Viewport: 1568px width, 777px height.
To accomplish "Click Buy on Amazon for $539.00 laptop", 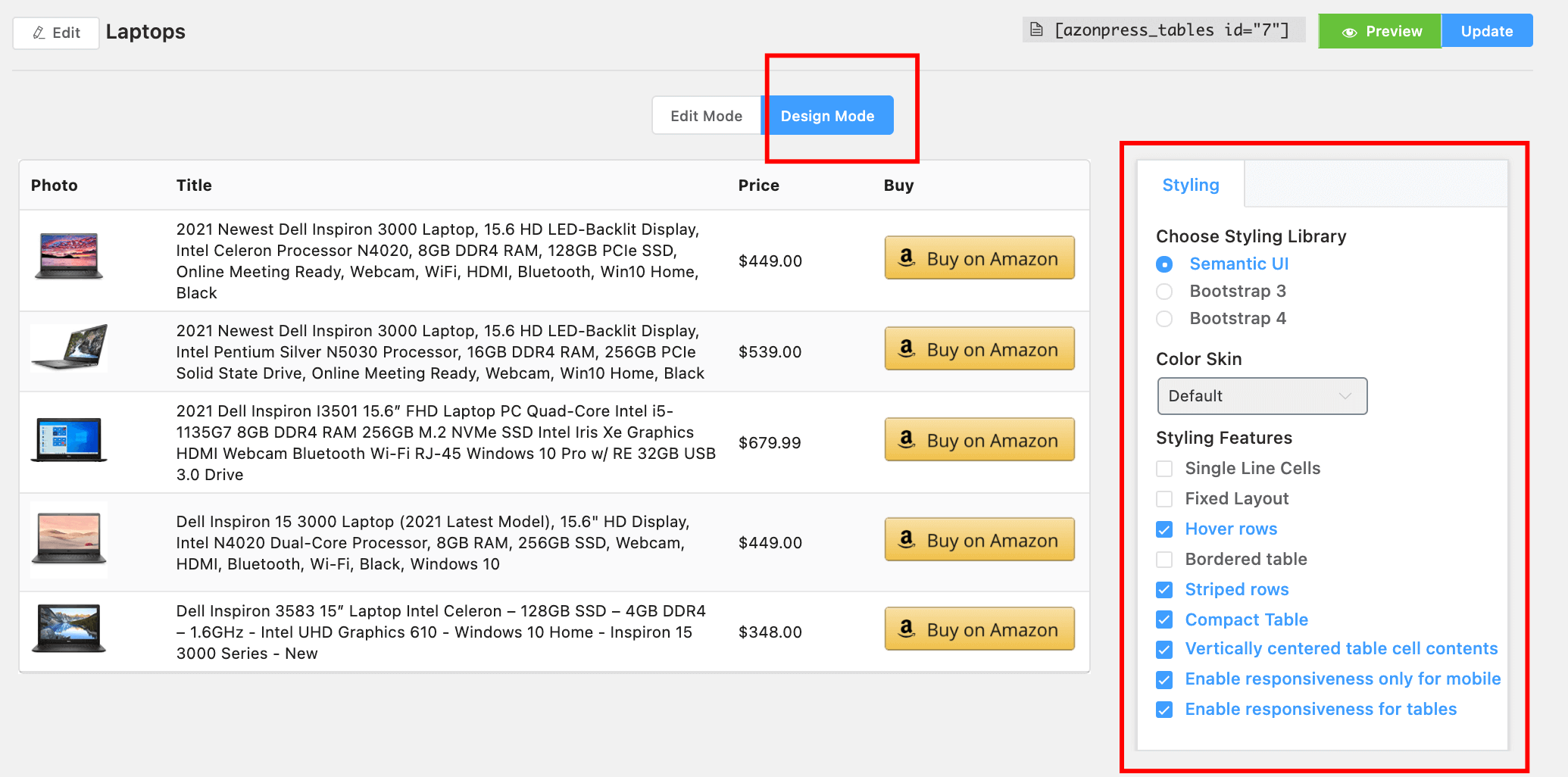I will tap(979, 349).
